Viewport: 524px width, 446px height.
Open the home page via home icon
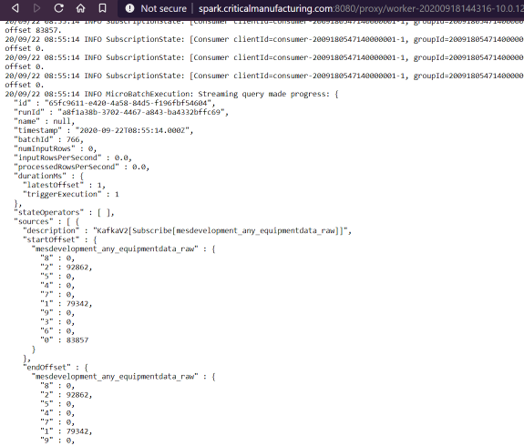81,8
